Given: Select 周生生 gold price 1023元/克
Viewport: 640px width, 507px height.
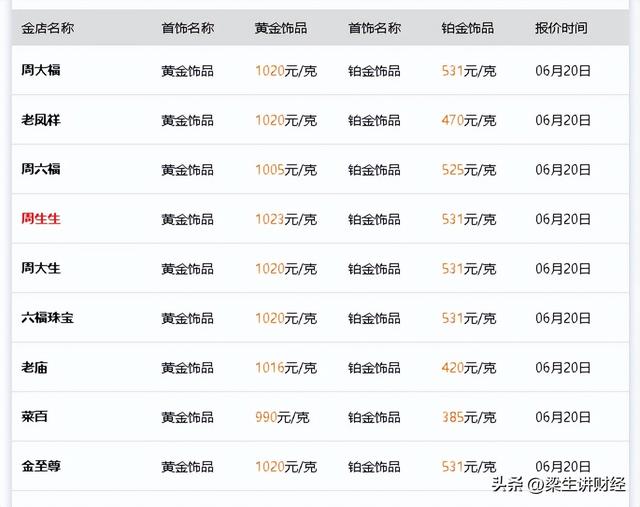Looking at the screenshot, I should pyautogui.click(x=286, y=219).
